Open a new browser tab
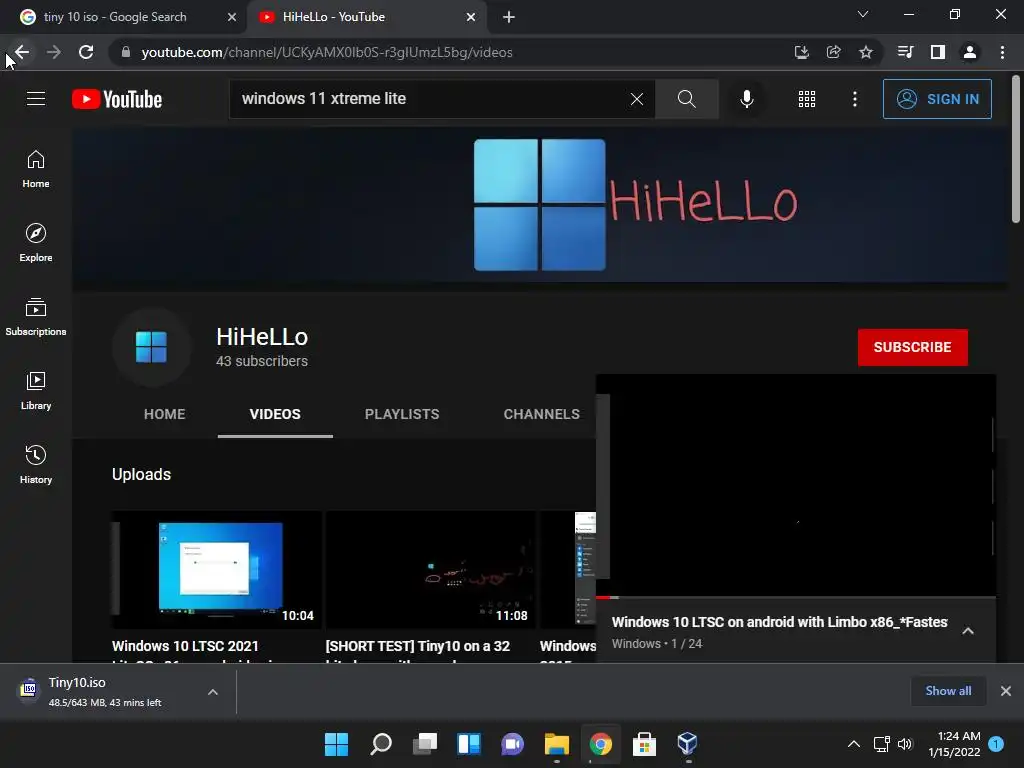This screenshot has height=768, width=1024. [509, 17]
